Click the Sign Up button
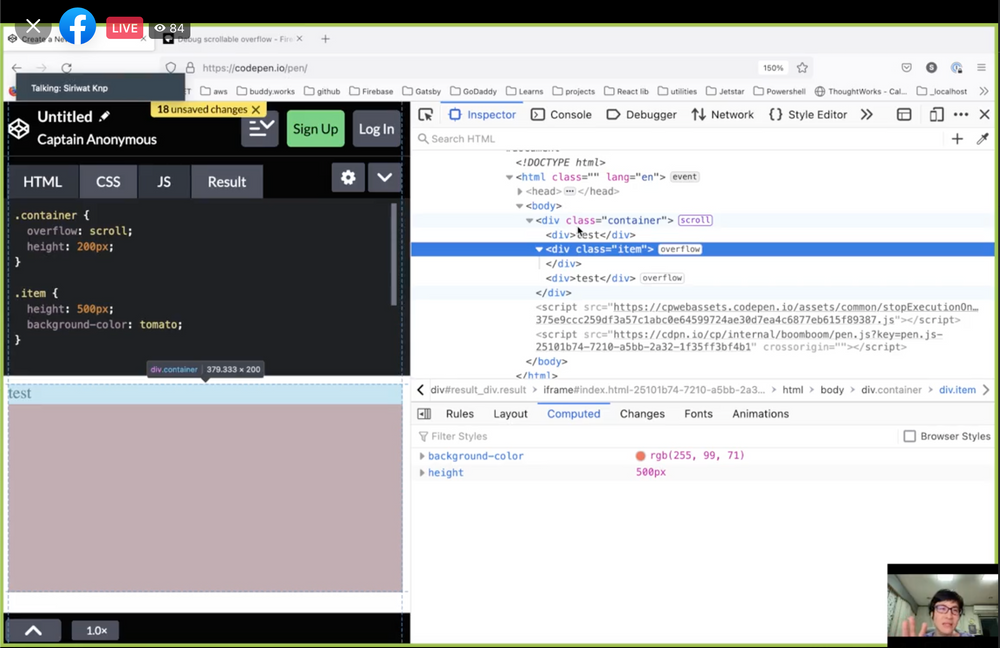Viewport: 1000px width, 648px height. 315,129
